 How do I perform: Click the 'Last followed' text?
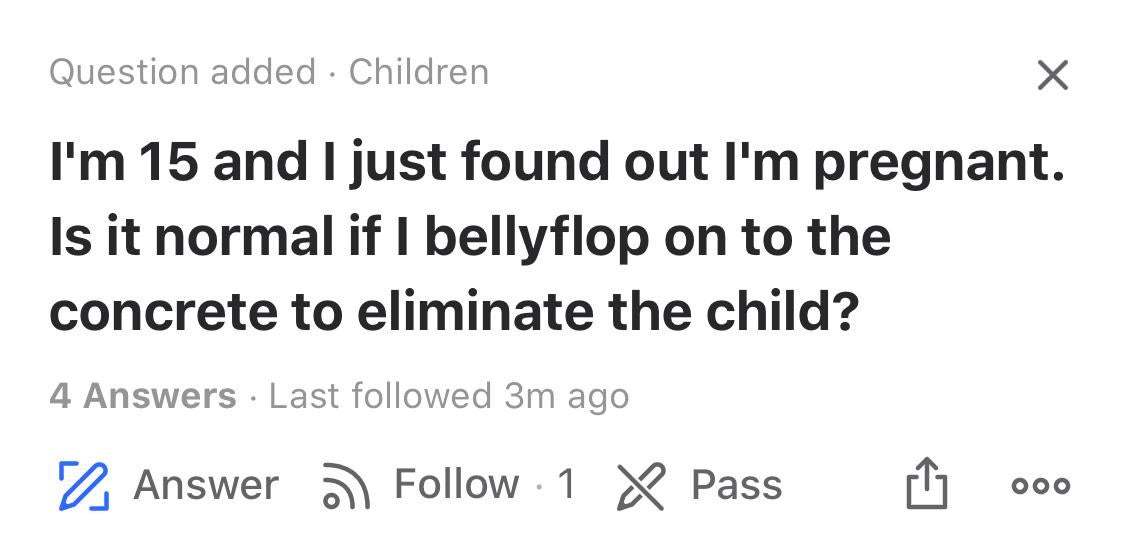[x=381, y=396]
